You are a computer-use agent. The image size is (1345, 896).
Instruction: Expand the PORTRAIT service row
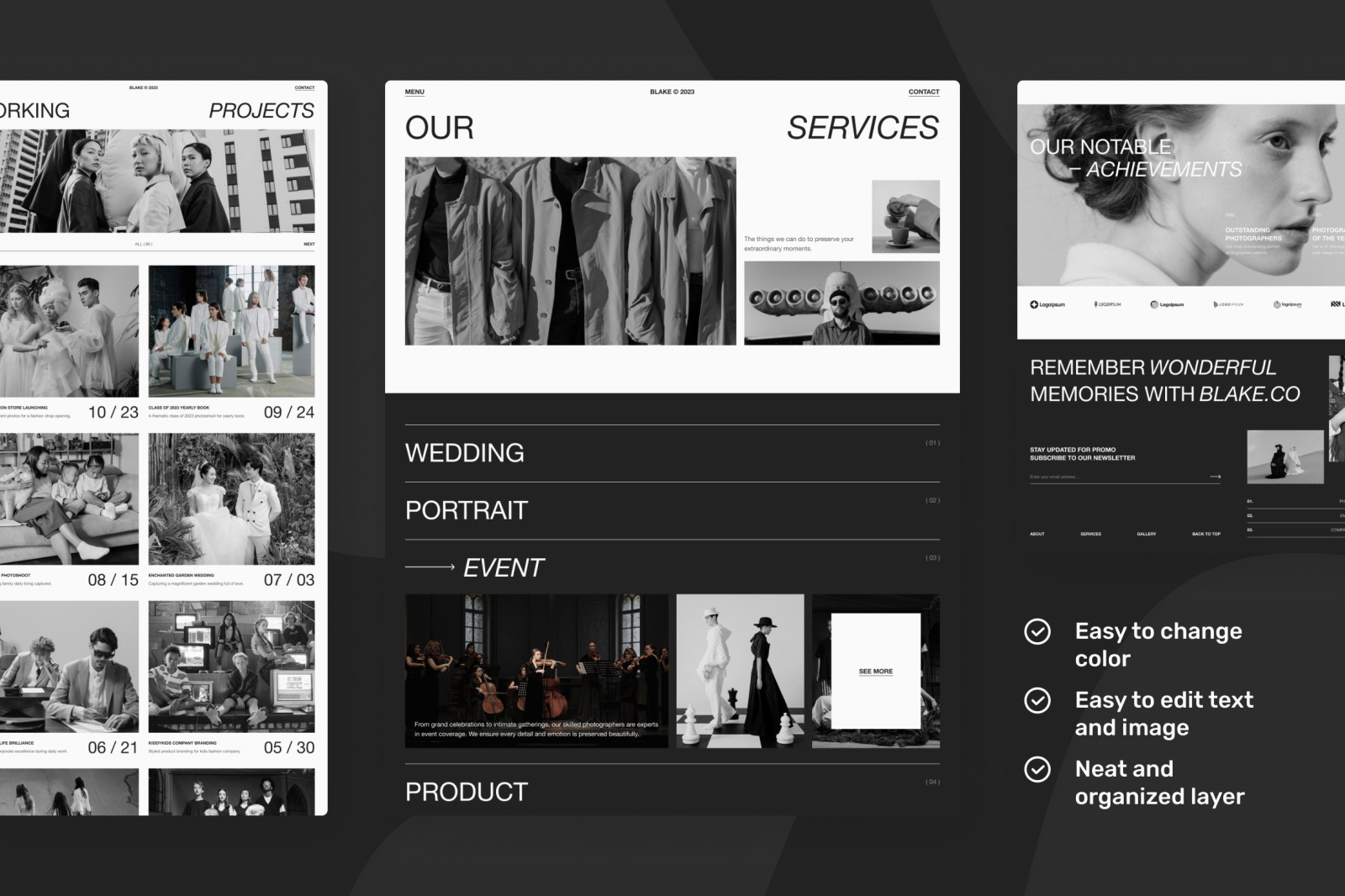[x=672, y=510]
